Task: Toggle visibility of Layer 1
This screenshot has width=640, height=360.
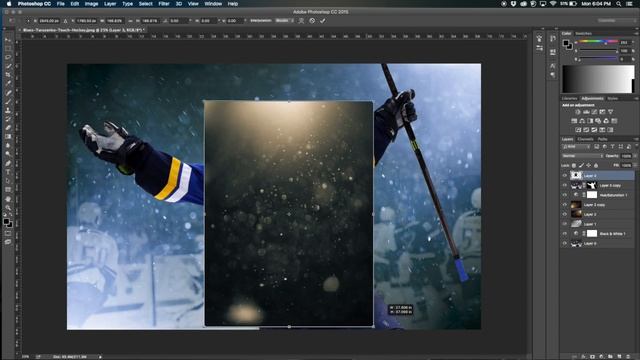Action: click(x=565, y=224)
